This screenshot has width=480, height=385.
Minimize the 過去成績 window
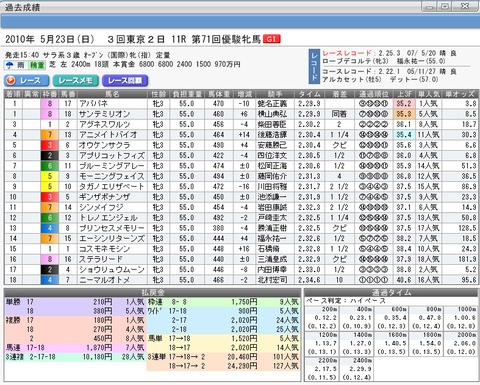tap(430, 7)
